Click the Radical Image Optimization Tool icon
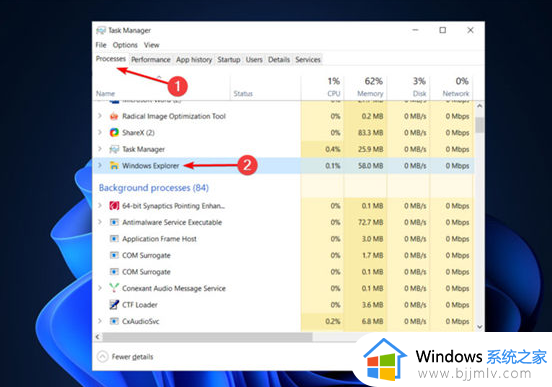The image size is (552, 387). point(114,116)
